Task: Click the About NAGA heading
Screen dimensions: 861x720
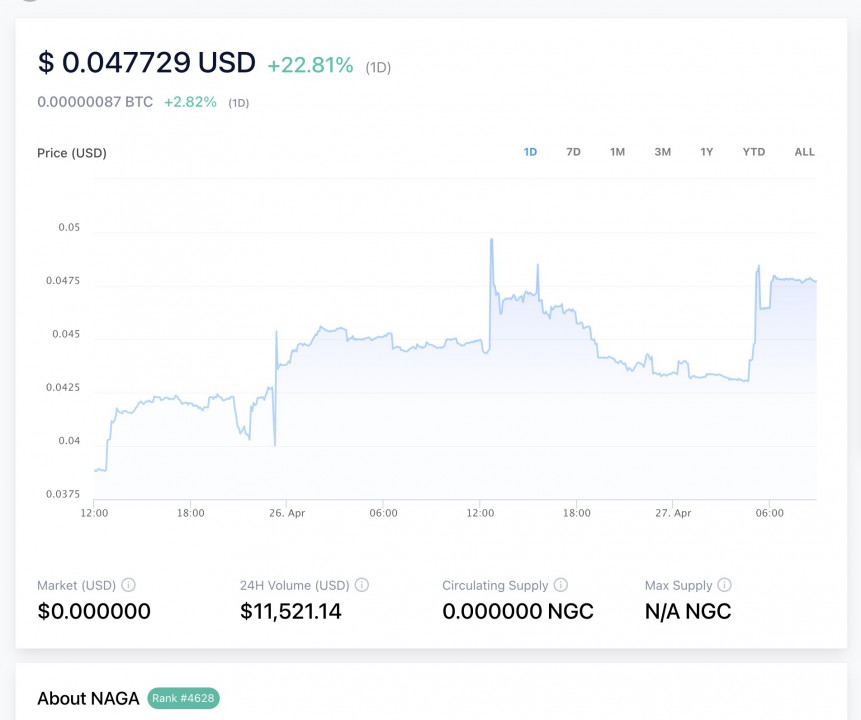Action: point(88,698)
